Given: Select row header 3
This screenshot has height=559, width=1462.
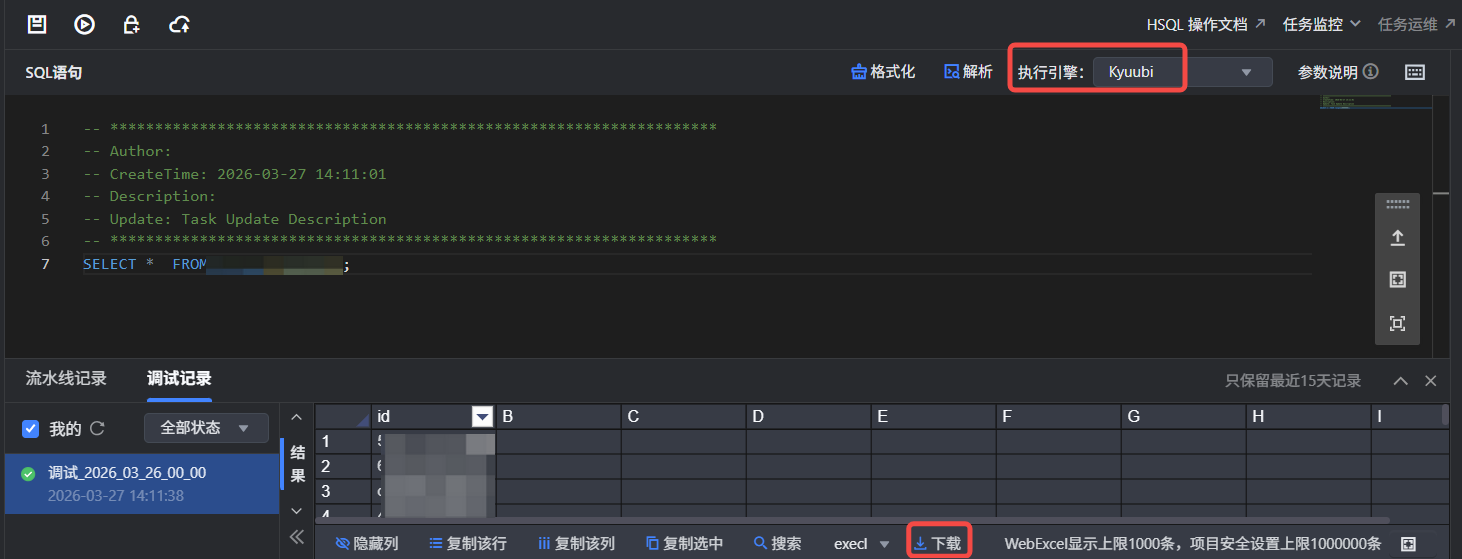Looking at the screenshot, I should (343, 491).
